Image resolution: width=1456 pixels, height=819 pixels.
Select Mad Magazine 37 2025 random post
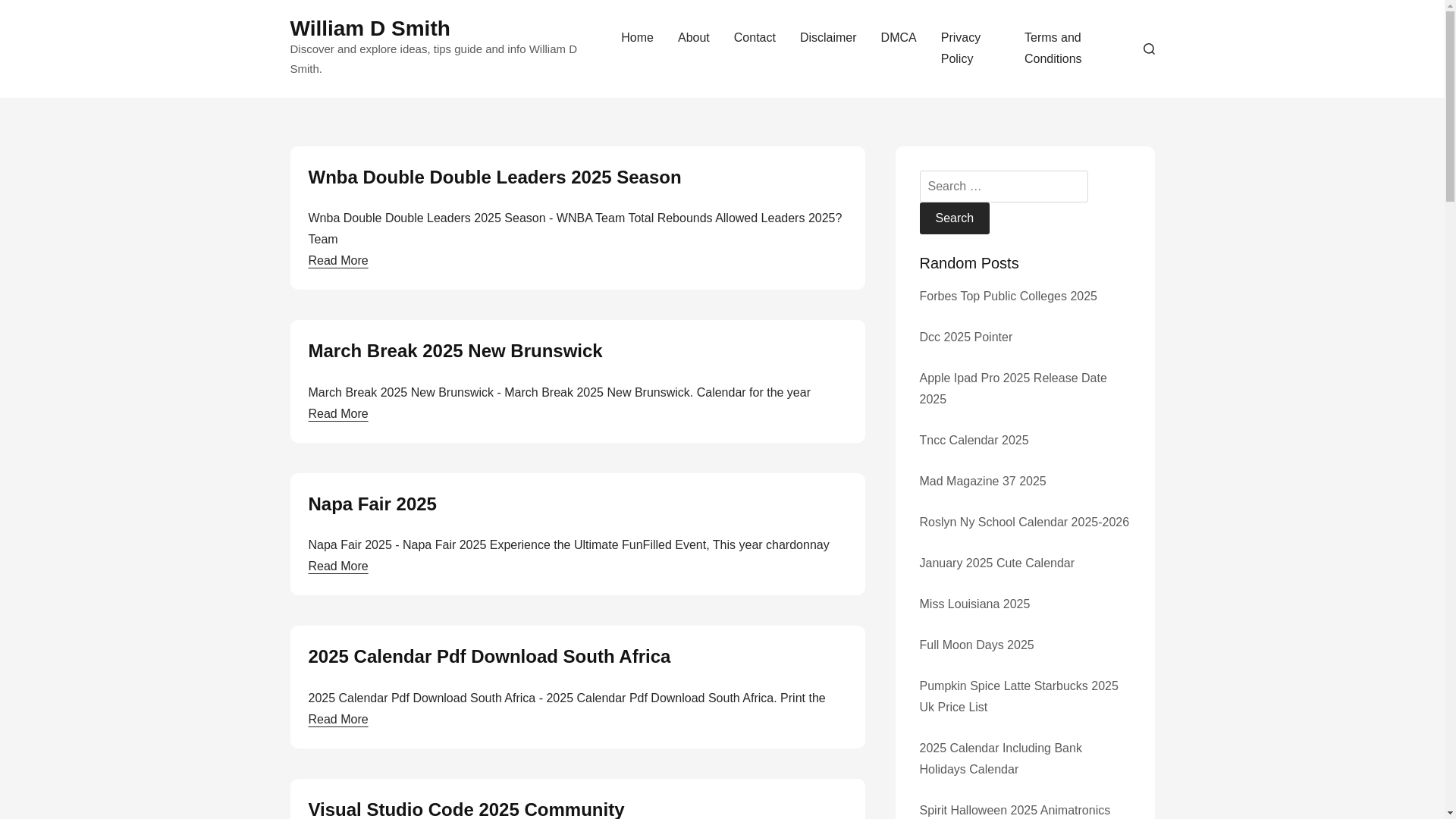pos(982,482)
